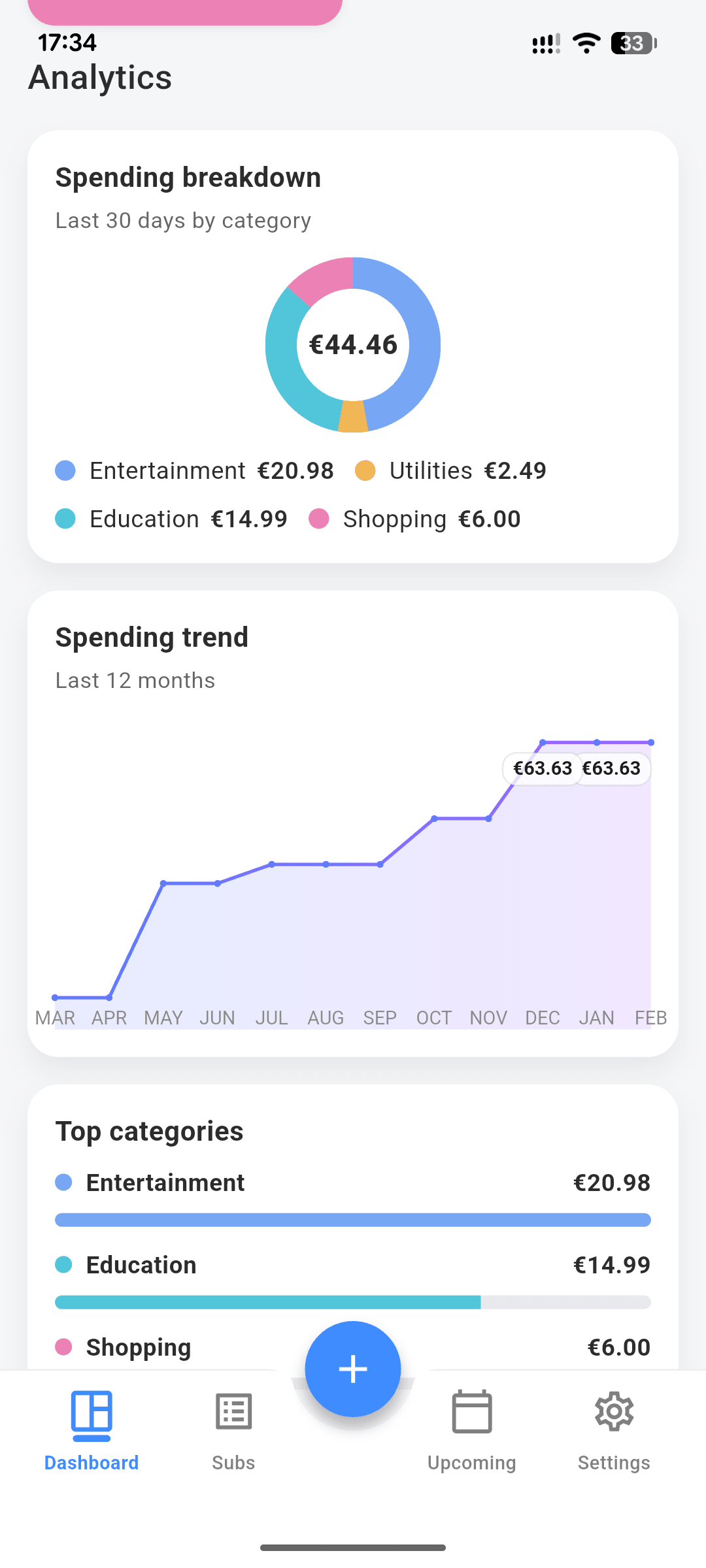The width and height of the screenshot is (706, 1568).
Task: Tap the 17:34 clock in status bar
Action: pyautogui.click(x=67, y=43)
